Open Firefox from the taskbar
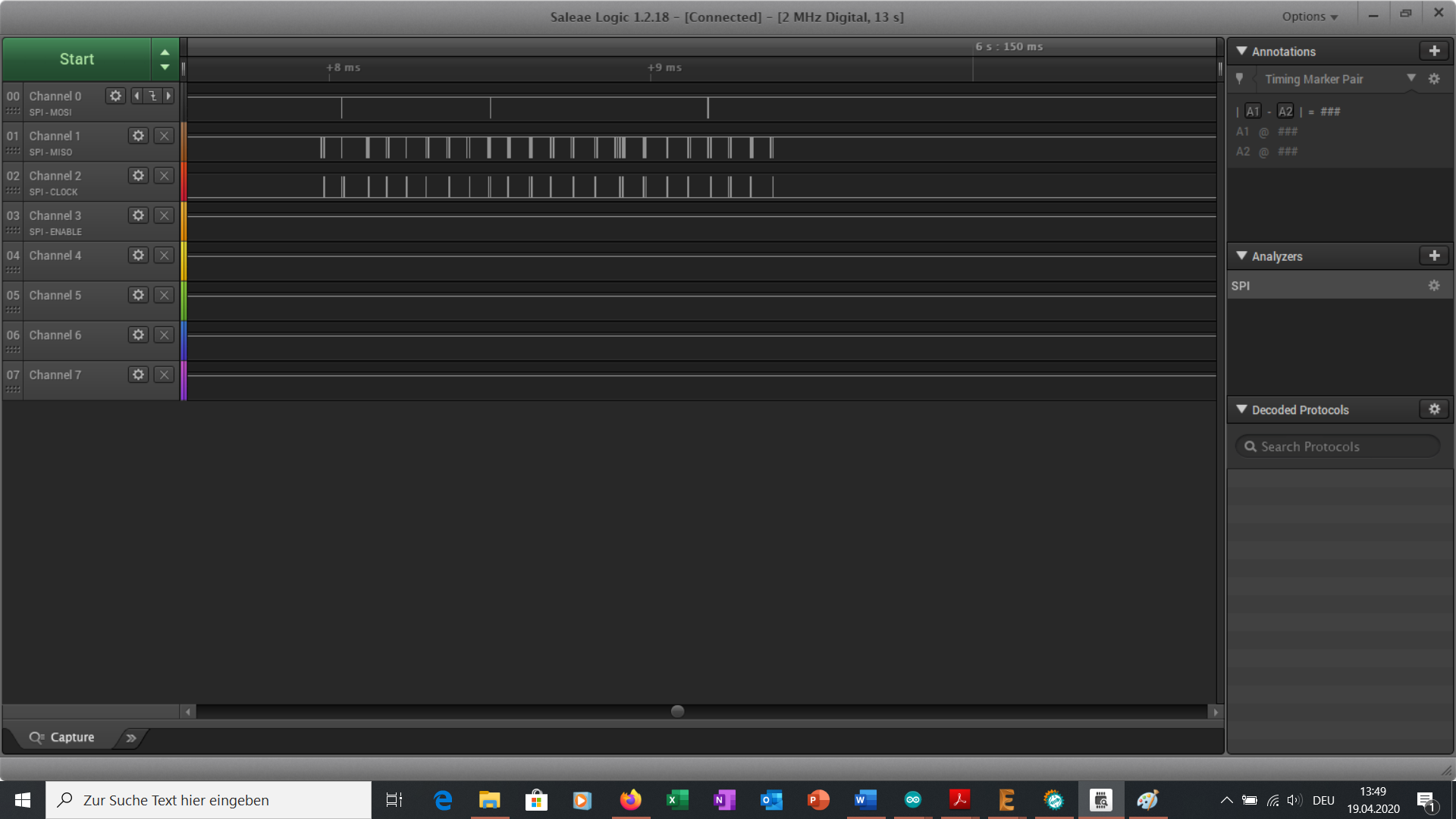This screenshot has height=819, width=1456. [630, 800]
